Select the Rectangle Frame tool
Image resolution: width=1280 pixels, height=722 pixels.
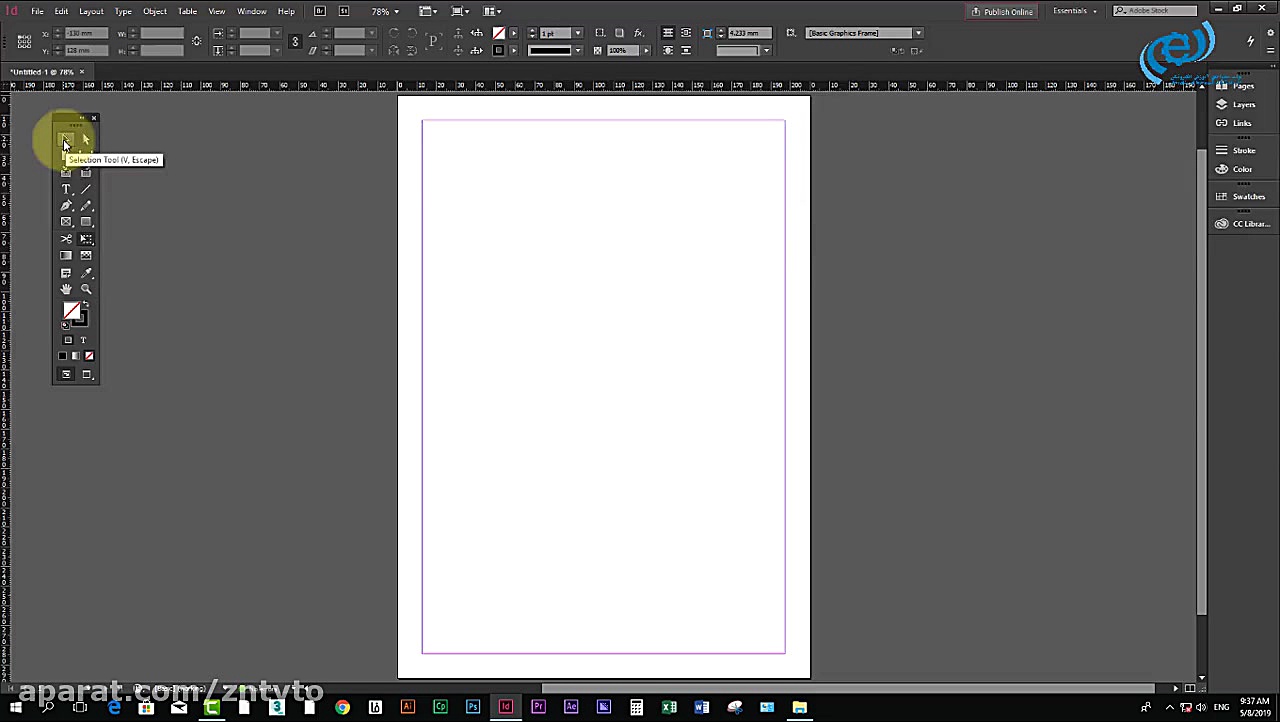pos(66,222)
